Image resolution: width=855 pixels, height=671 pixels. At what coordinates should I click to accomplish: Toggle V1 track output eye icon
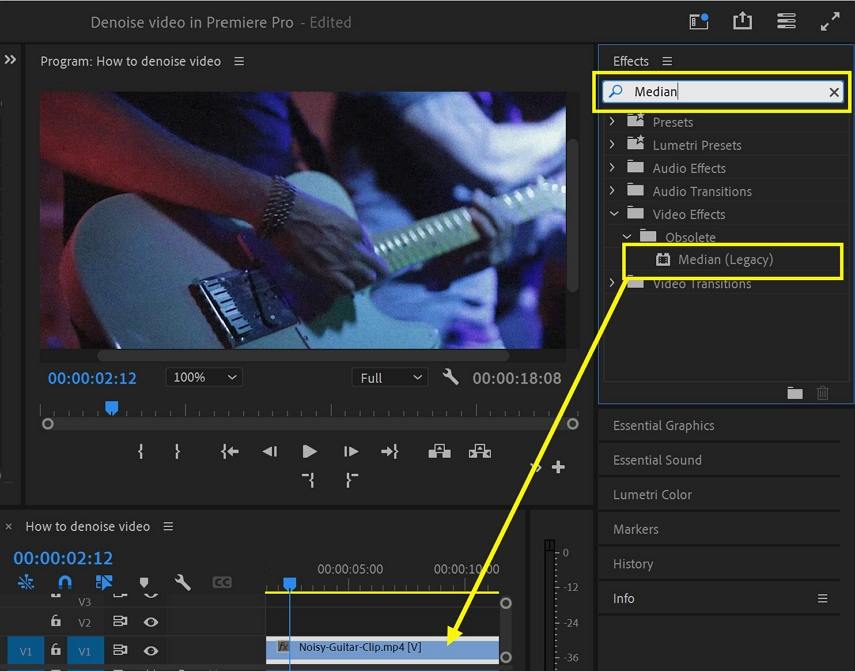[151, 650]
